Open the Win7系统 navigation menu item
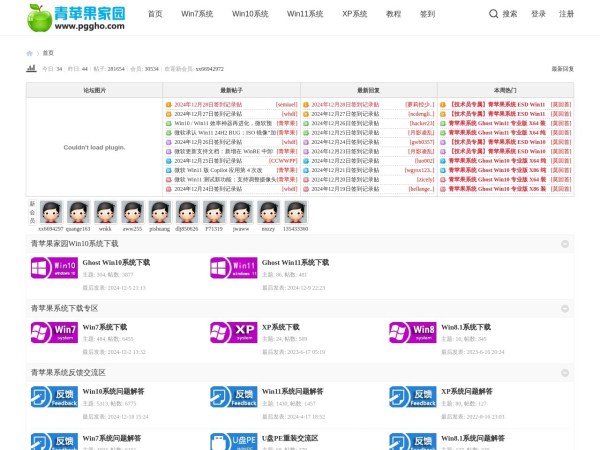The image size is (600, 450). 197,14
